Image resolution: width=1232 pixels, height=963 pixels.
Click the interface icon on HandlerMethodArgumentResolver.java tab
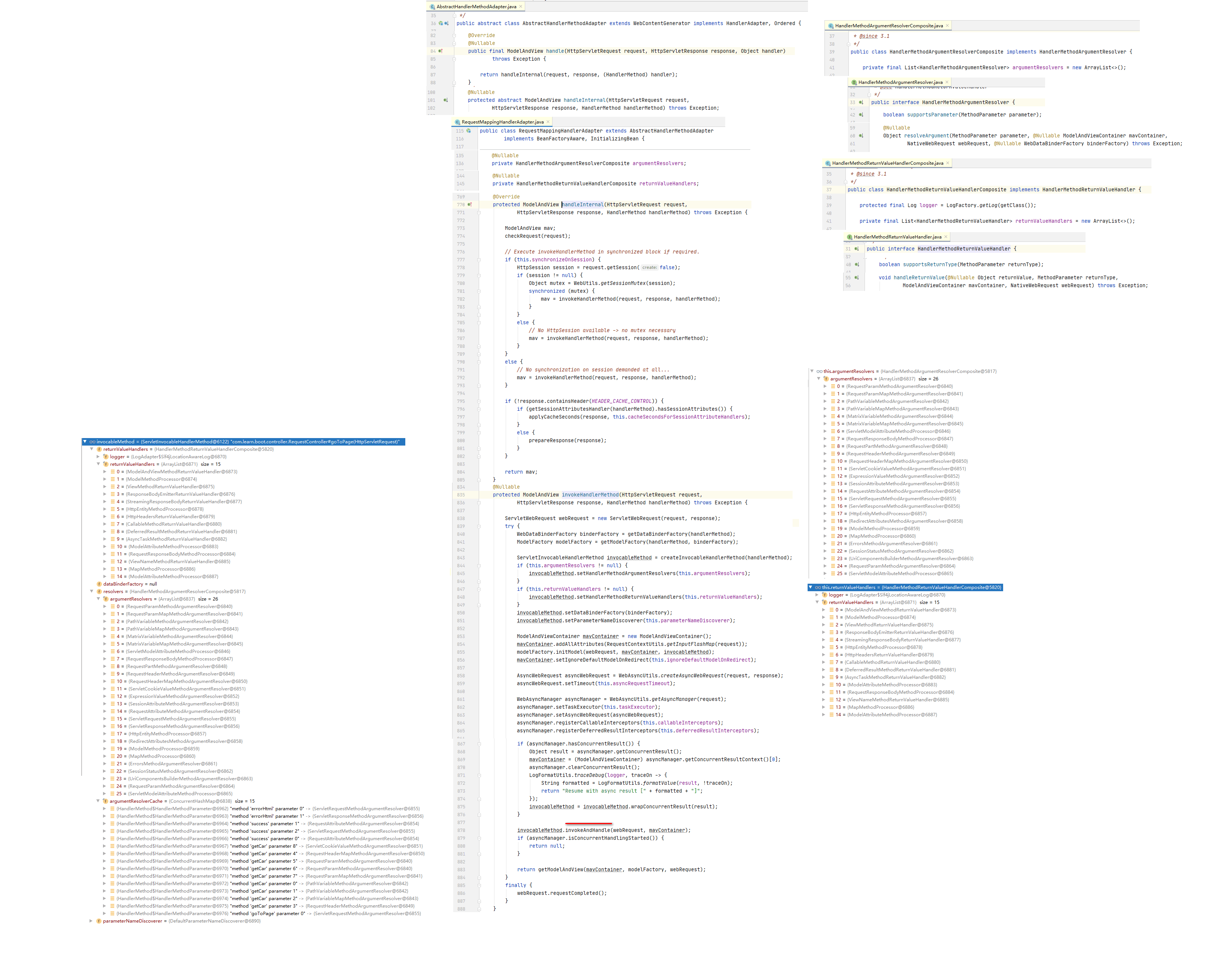tap(854, 82)
